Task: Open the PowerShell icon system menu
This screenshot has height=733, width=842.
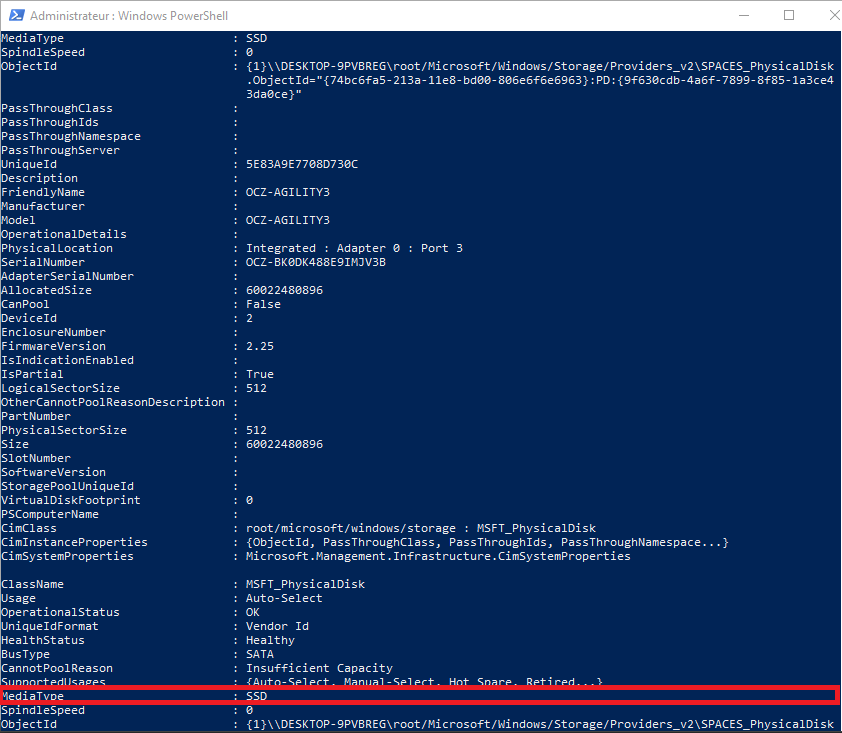Action: pyautogui.click(x=16, y=15)
